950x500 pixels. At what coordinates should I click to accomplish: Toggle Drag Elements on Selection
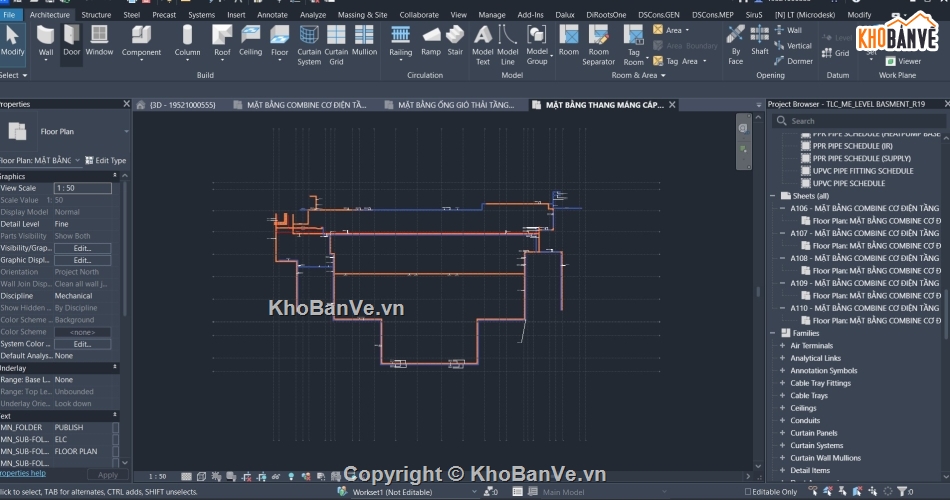click(873, 492)
